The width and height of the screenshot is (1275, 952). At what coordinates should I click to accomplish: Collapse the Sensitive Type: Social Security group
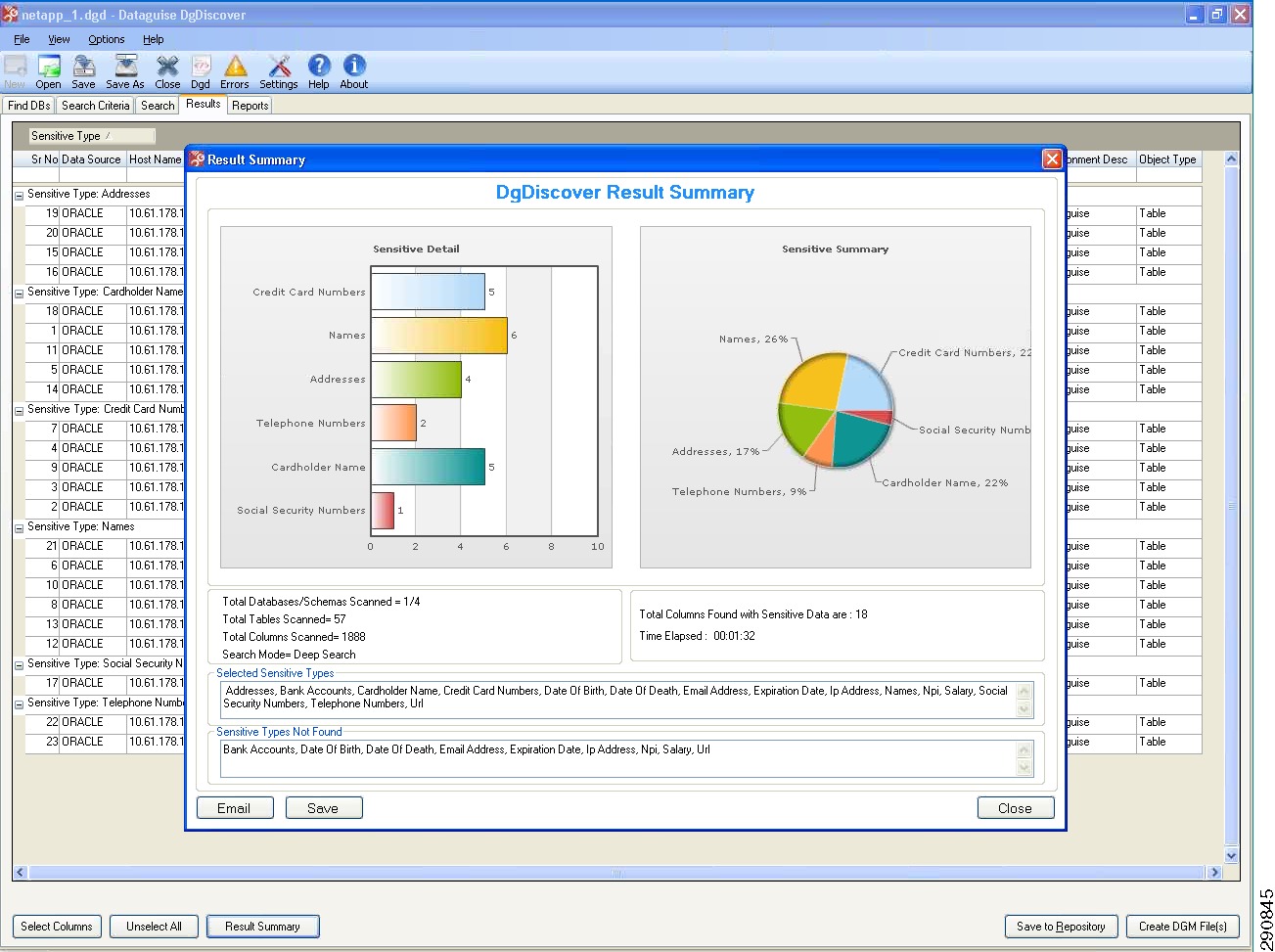(19, 664)
